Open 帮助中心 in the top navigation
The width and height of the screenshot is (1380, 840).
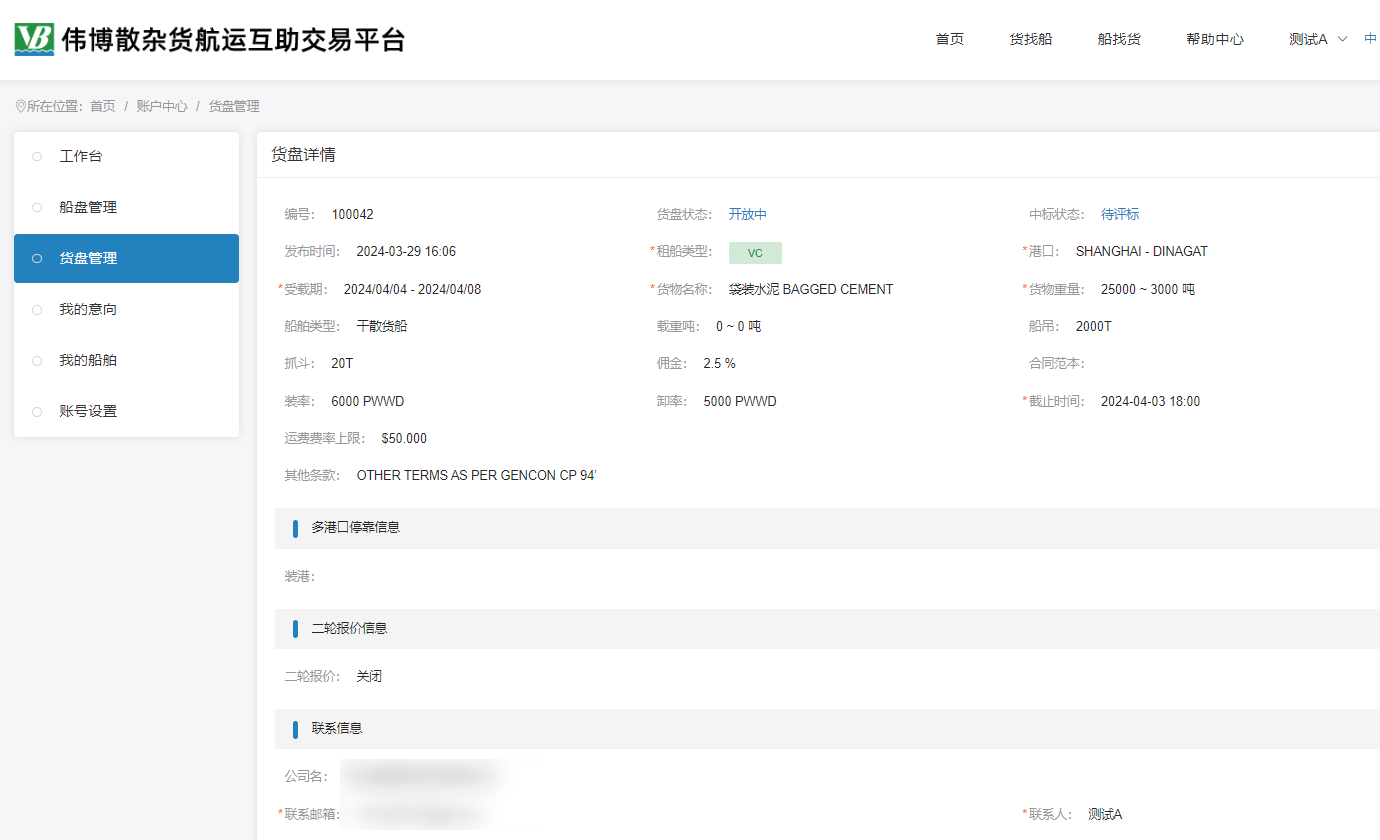pos(1215,39)
